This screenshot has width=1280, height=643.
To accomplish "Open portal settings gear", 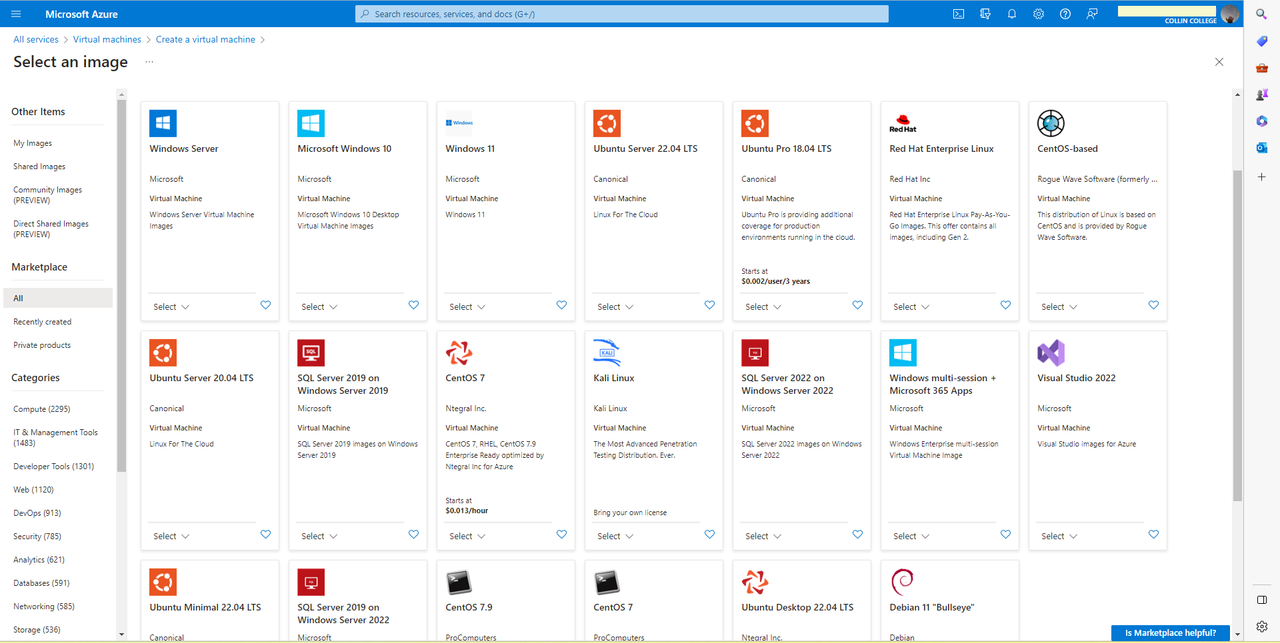I will (x=1038, y=14).
